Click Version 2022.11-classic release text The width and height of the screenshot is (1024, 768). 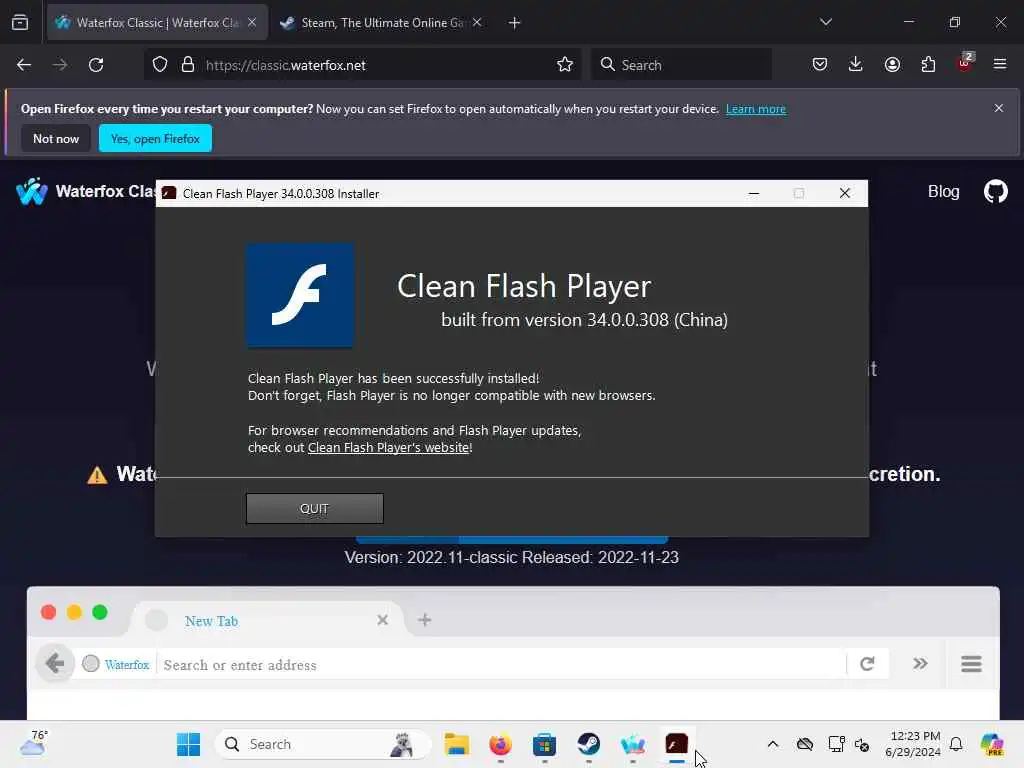pyautogui.click(x=511, y=558)
